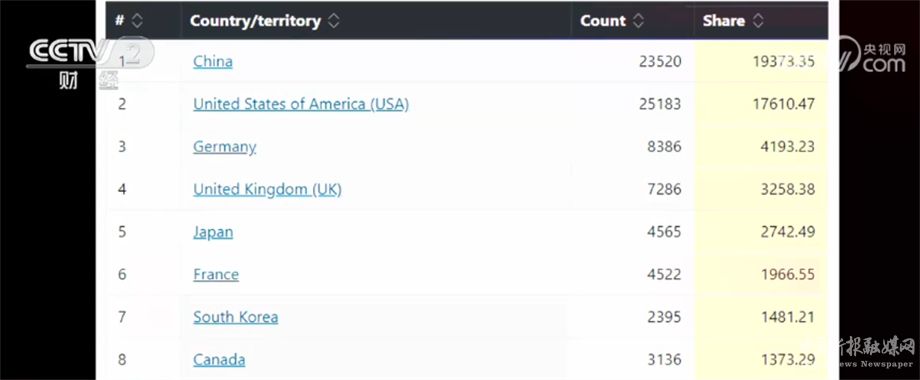Viewport: 920px width, 380px height.
Task: Select China's share value 19373.35
Action: click(x=783, y=62)
